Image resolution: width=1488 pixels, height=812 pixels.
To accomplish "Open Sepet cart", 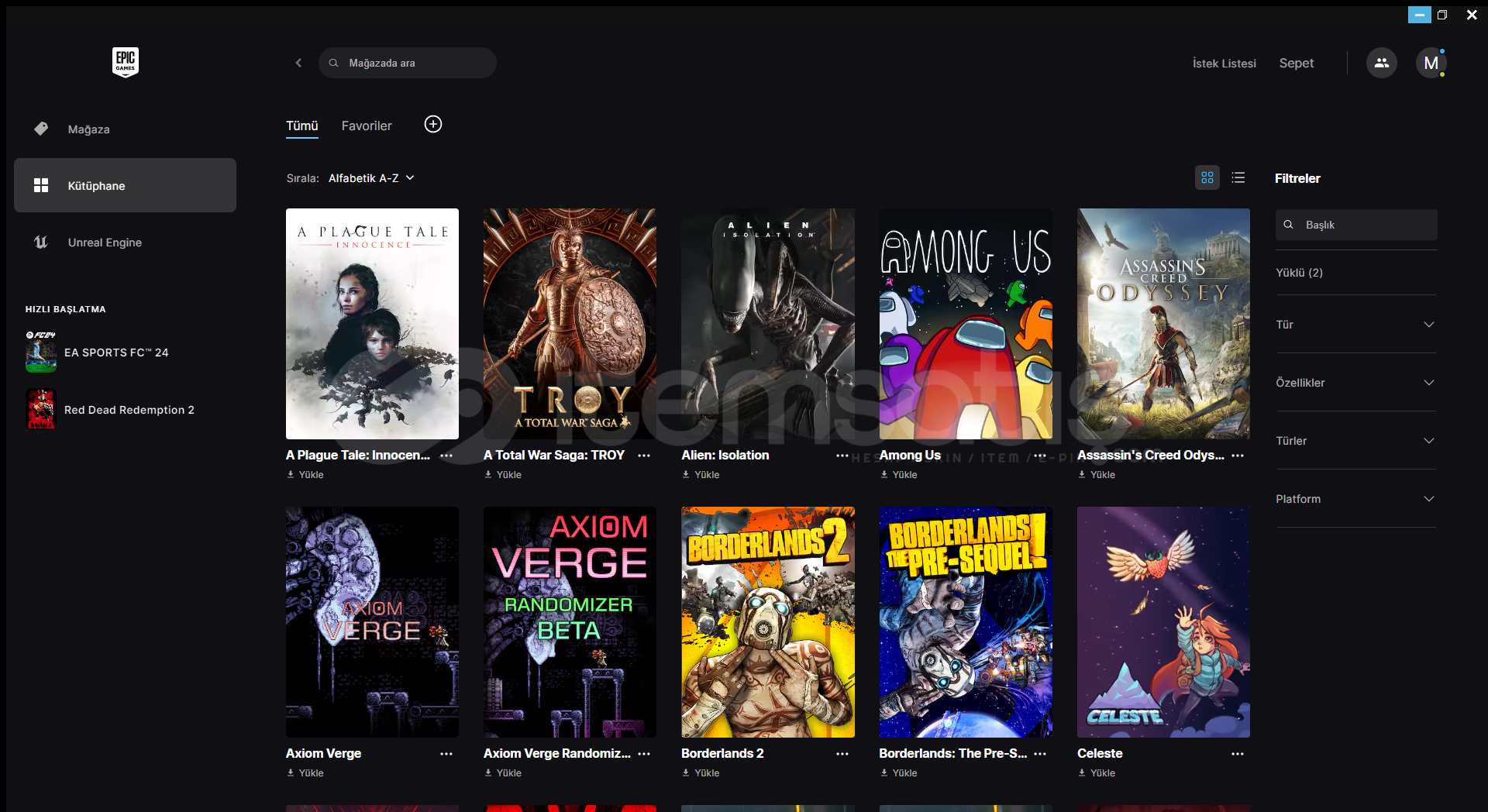I will pyautogui.click(x=1297, y=64).
